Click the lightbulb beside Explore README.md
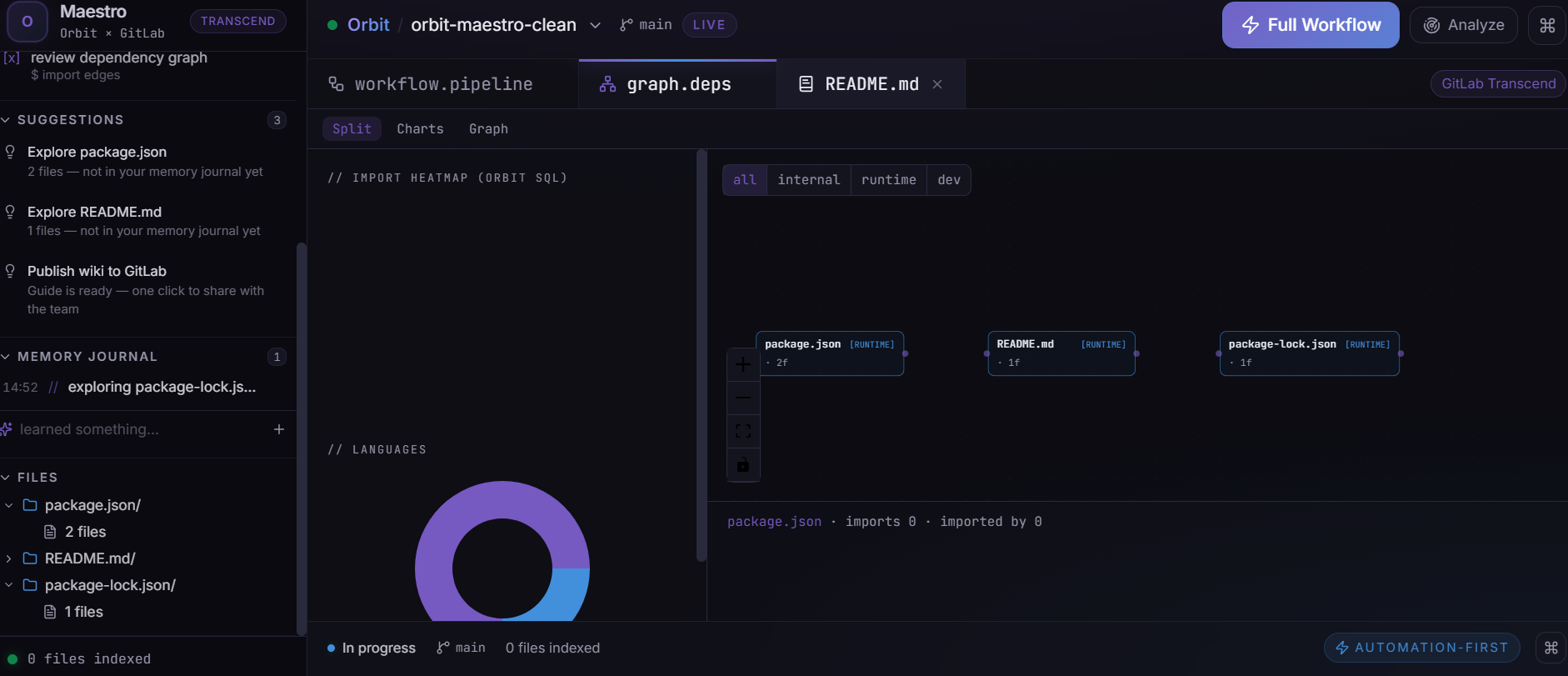The width and height of the screenshot is (1568, 676). (x=10, y=212)
